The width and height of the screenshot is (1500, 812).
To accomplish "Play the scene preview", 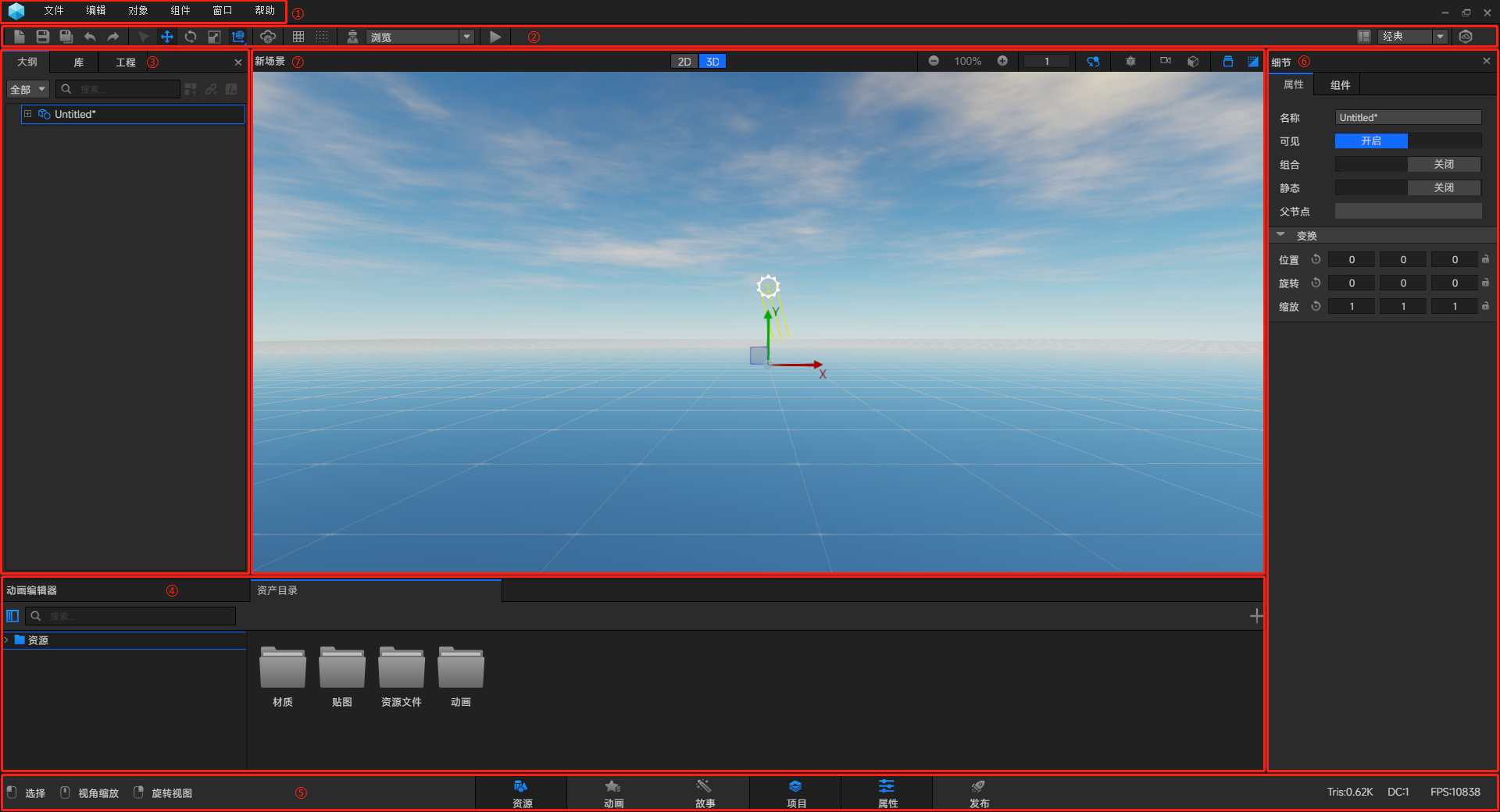I will click(495, 37).
